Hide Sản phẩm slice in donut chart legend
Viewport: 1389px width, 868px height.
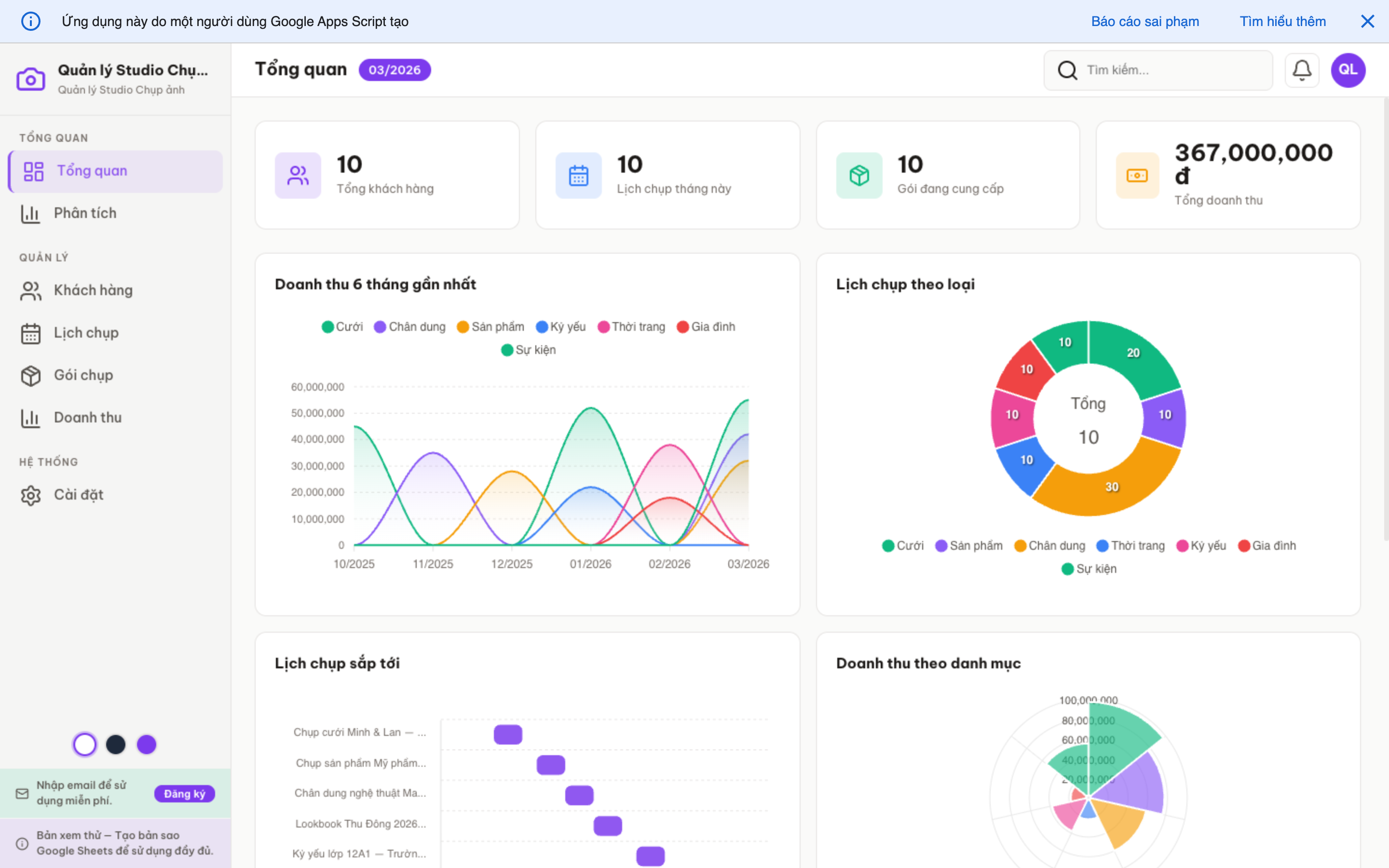(969, 545)
